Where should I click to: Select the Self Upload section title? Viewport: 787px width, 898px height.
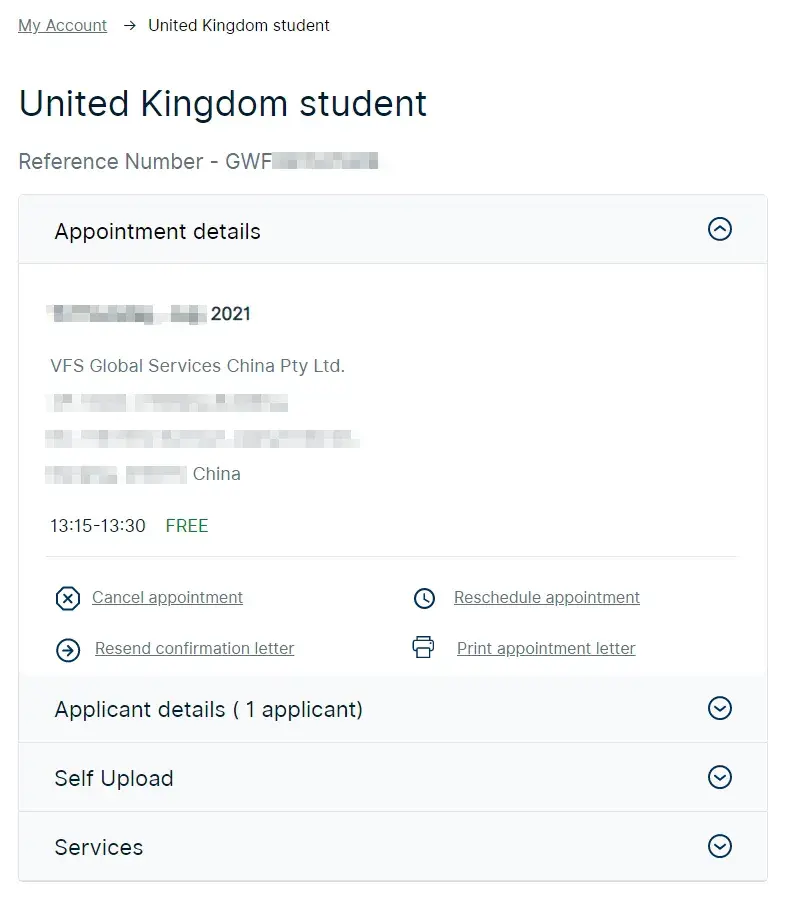(114, 779)
